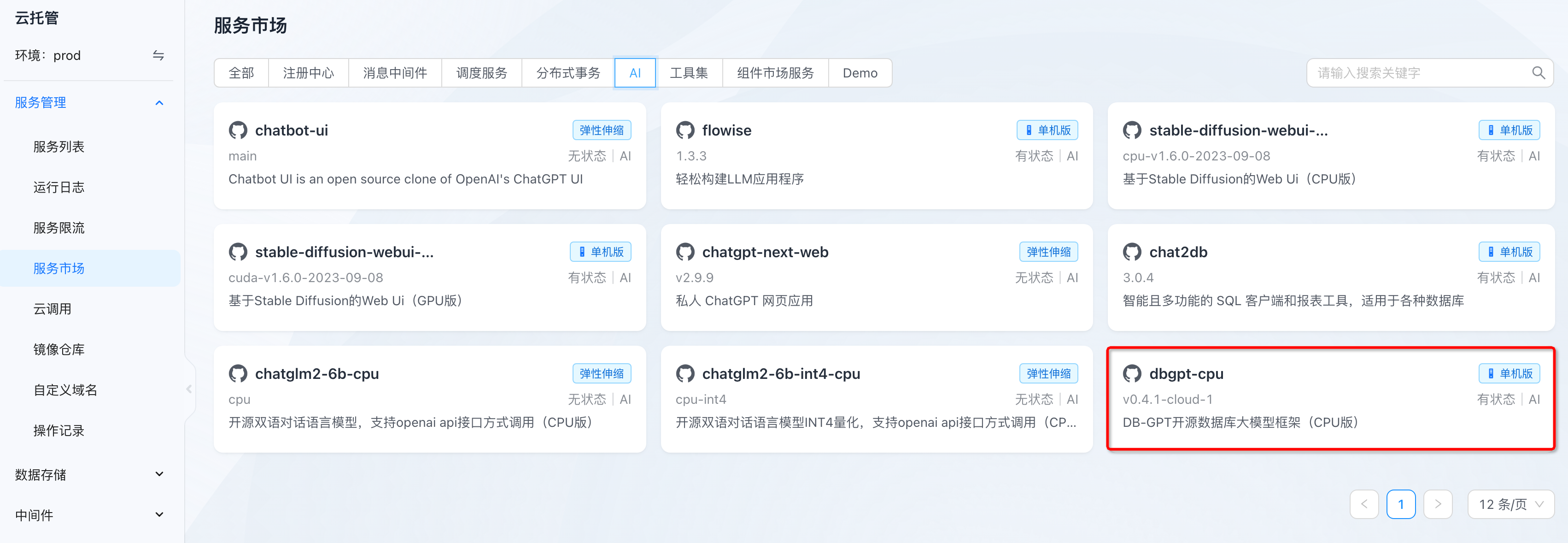The width and height of the screenshot is (1568, 543).
Task: Collapse the sidebar using the edge handle
Action: pos(189,389)
